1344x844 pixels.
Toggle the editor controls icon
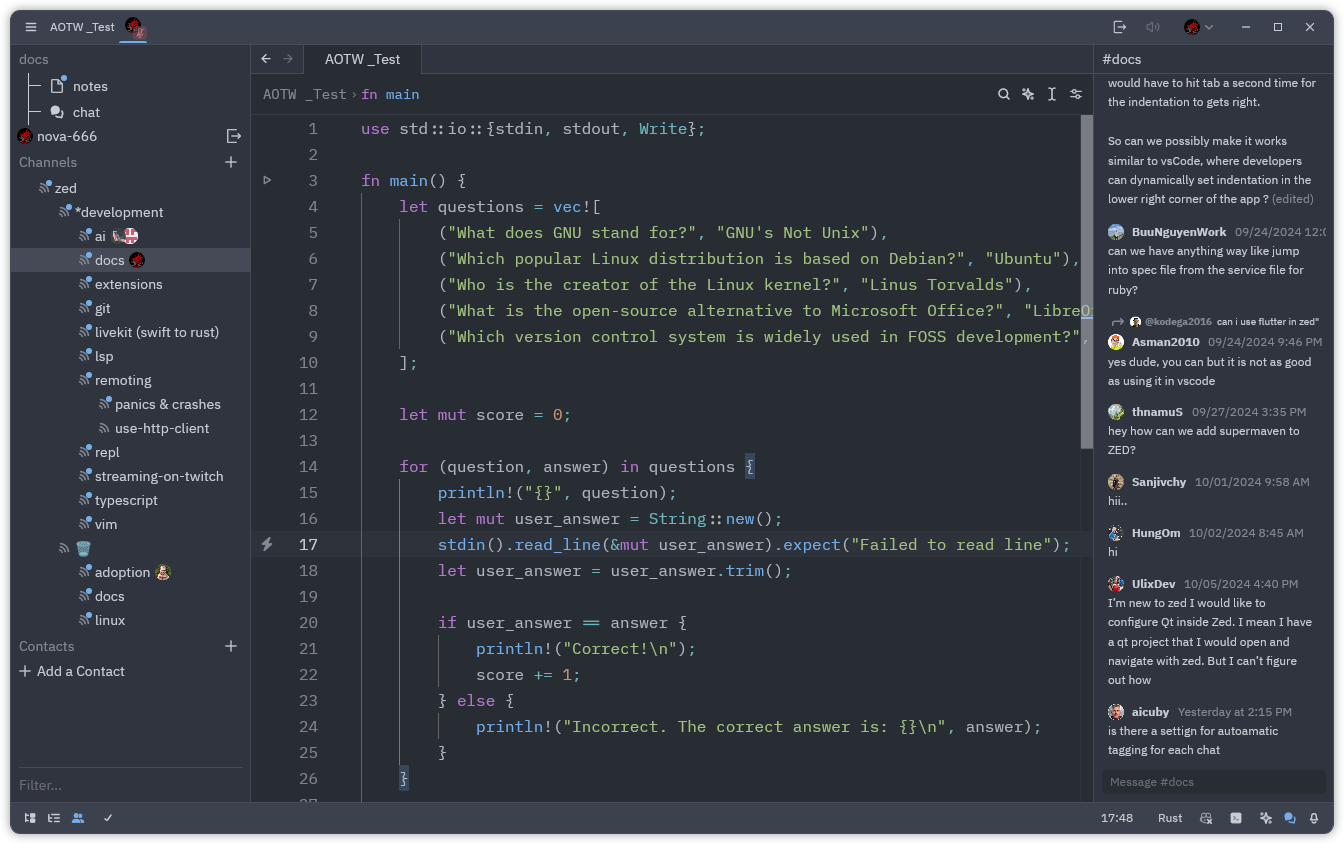coord(1076,93)
